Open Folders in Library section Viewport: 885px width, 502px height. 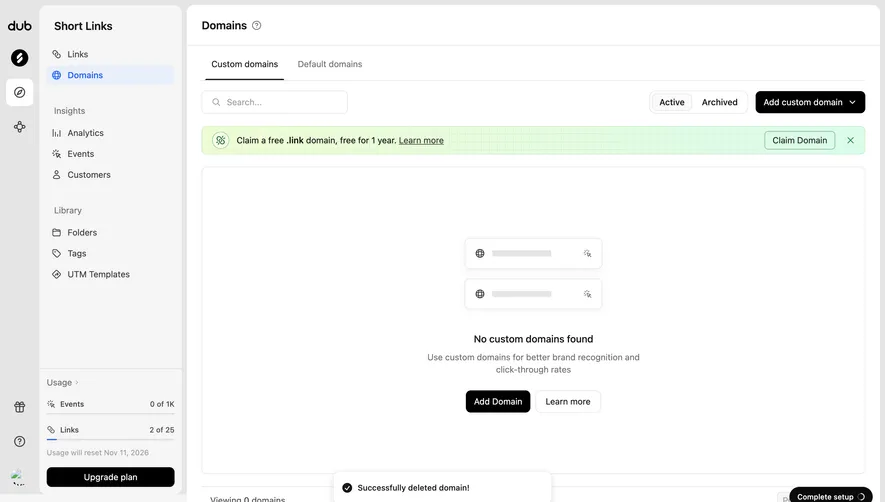click(110, 232)
